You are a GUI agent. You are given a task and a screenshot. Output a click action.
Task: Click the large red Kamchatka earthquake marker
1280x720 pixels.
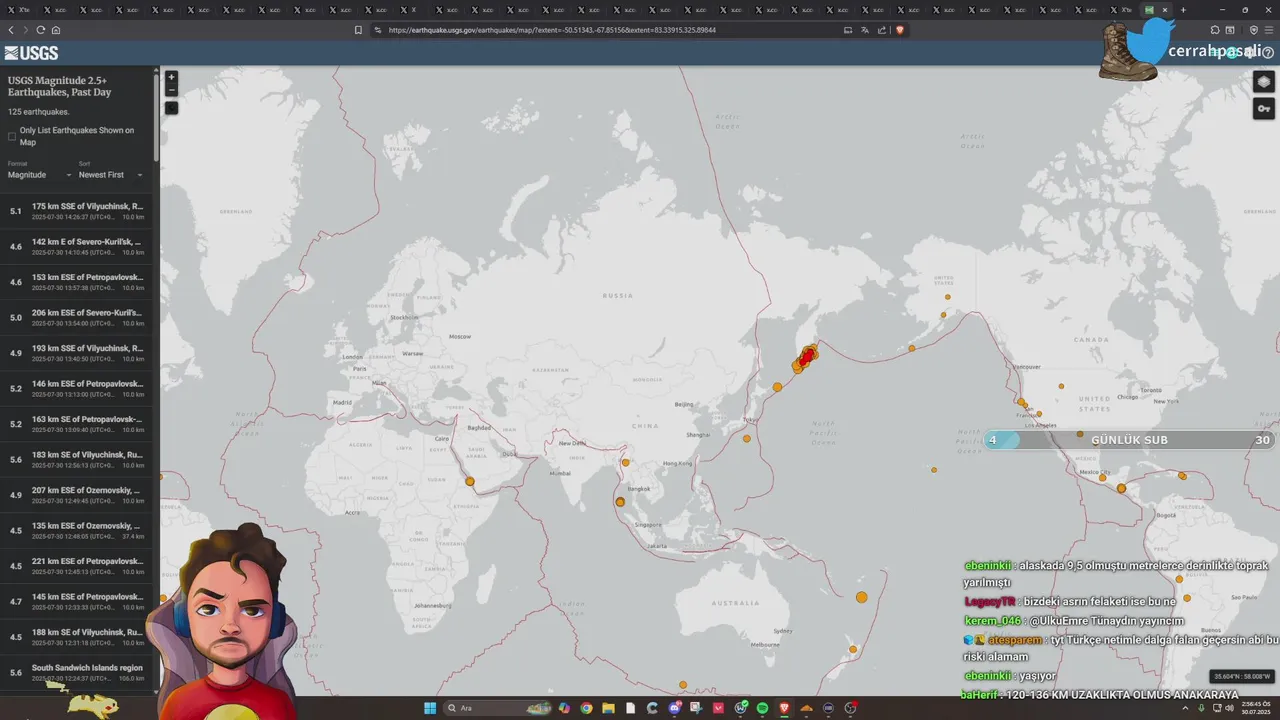point(807,356)
